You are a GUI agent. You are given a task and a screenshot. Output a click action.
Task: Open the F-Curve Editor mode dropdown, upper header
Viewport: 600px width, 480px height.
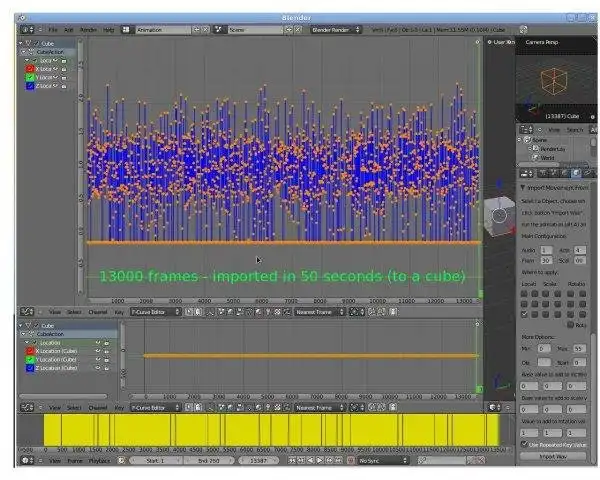tap(155, 312)
